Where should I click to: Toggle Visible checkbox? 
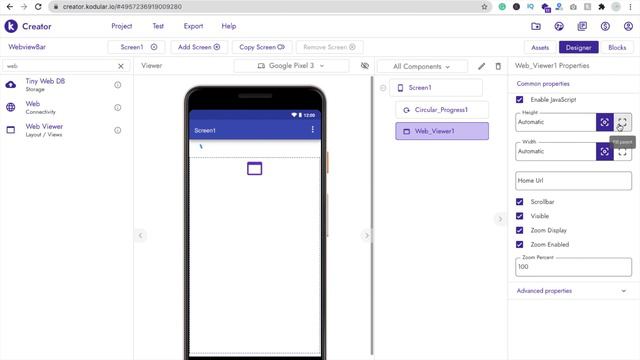coord(520,216)
